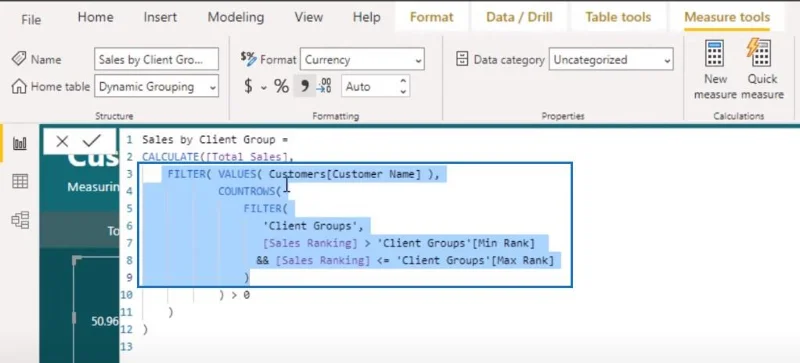Switch to the Format tab
The height and width of the screenshot is (363, 800).
click(432, 17)
